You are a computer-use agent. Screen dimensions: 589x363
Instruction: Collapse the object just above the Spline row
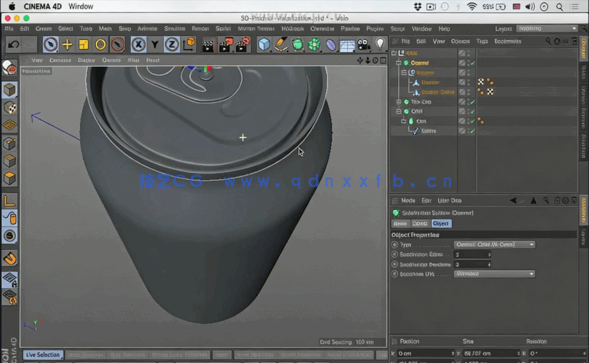click(x=404, y=121)
